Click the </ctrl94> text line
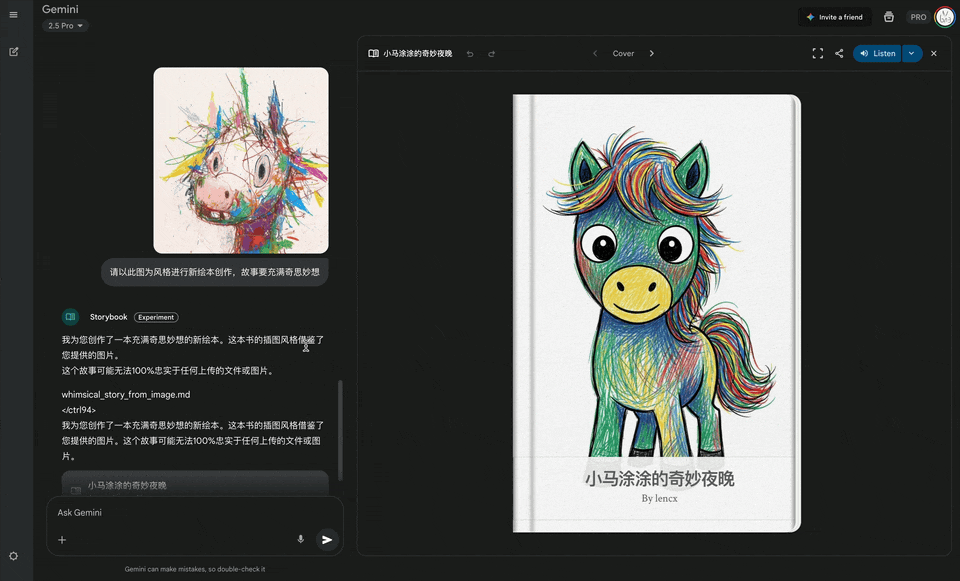The width and height of the screenshot is (960, 581). pyautogui.click(x=79, y=410)
